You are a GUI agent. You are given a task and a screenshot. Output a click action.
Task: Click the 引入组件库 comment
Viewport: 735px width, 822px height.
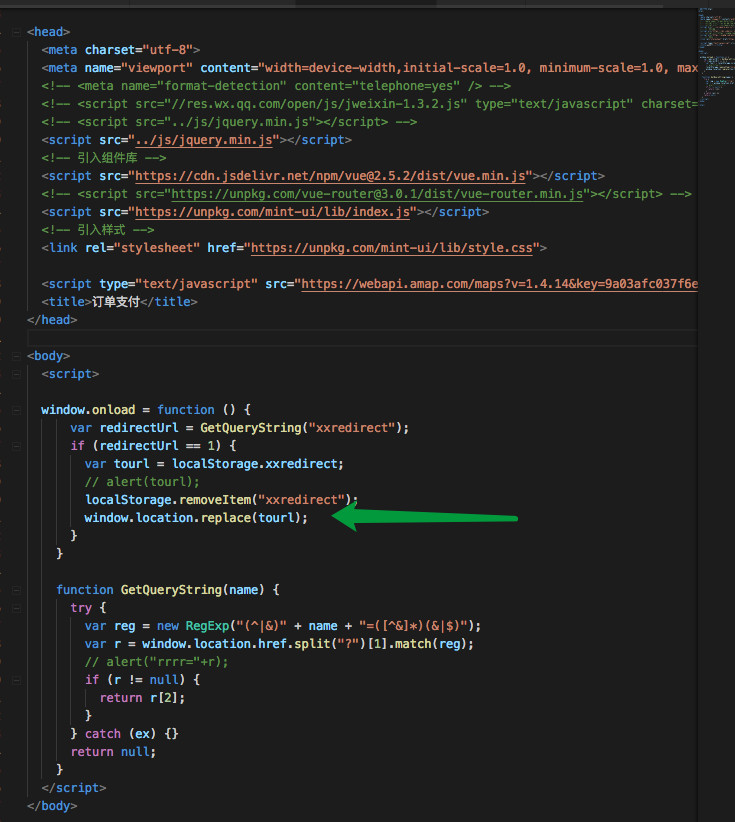click(104, 158)
